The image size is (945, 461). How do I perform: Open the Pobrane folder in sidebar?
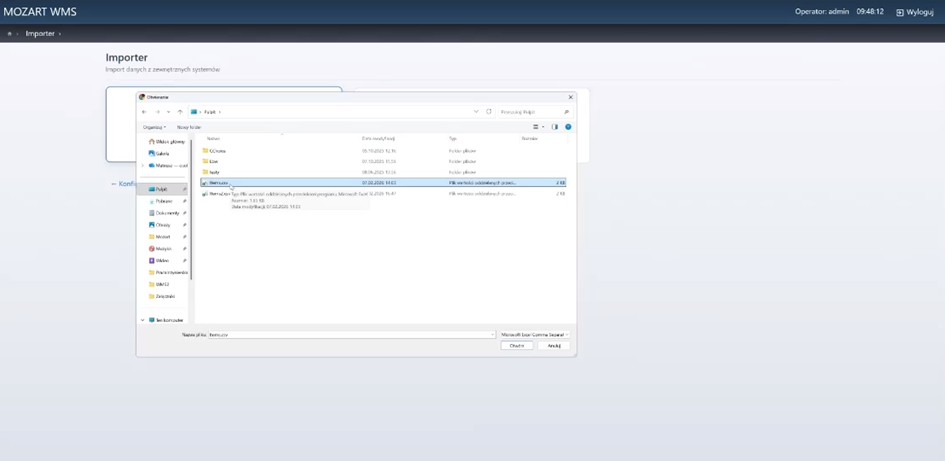click(163, 201)
